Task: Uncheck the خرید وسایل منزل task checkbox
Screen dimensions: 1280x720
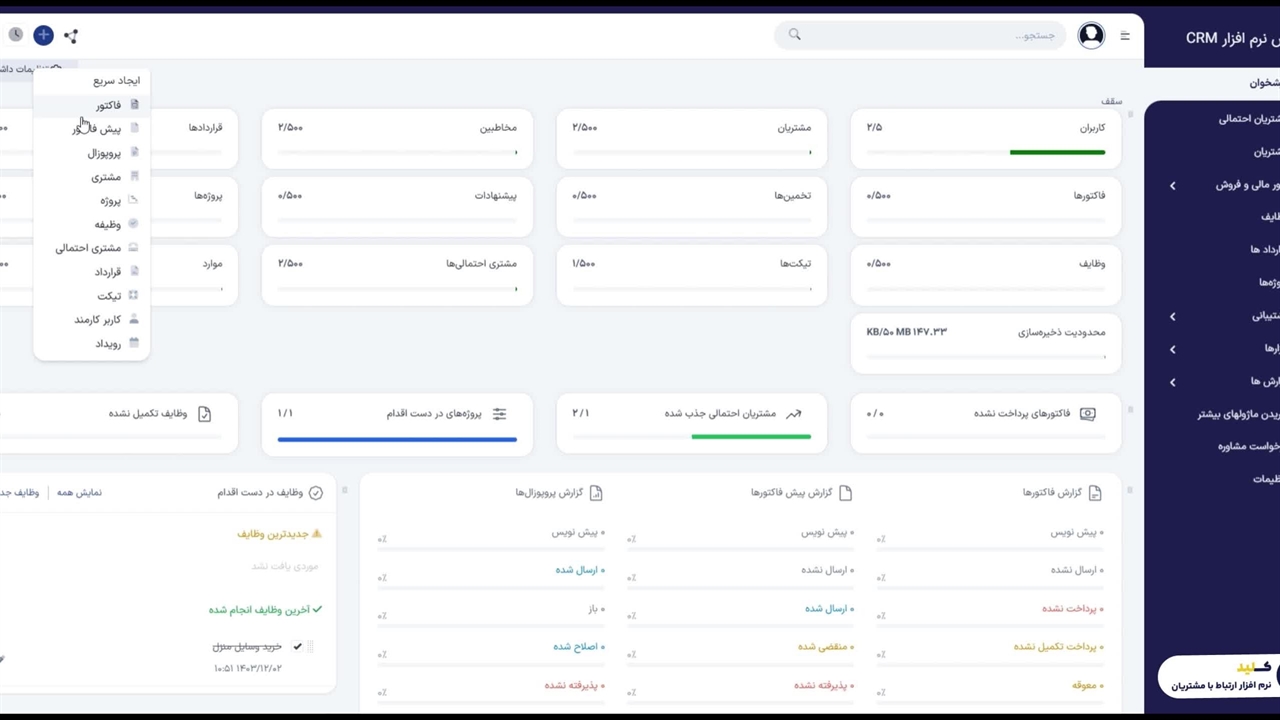Action: pos(297,647)
